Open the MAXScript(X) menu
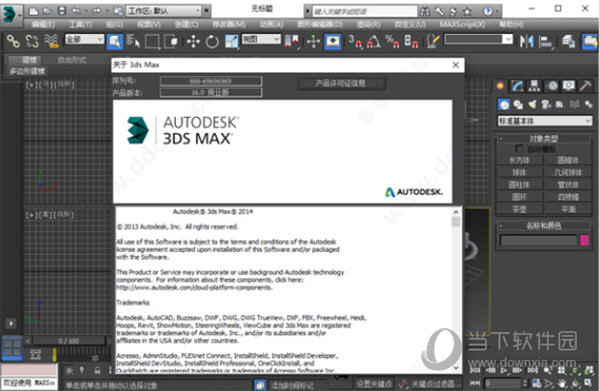 coord(462,24)
